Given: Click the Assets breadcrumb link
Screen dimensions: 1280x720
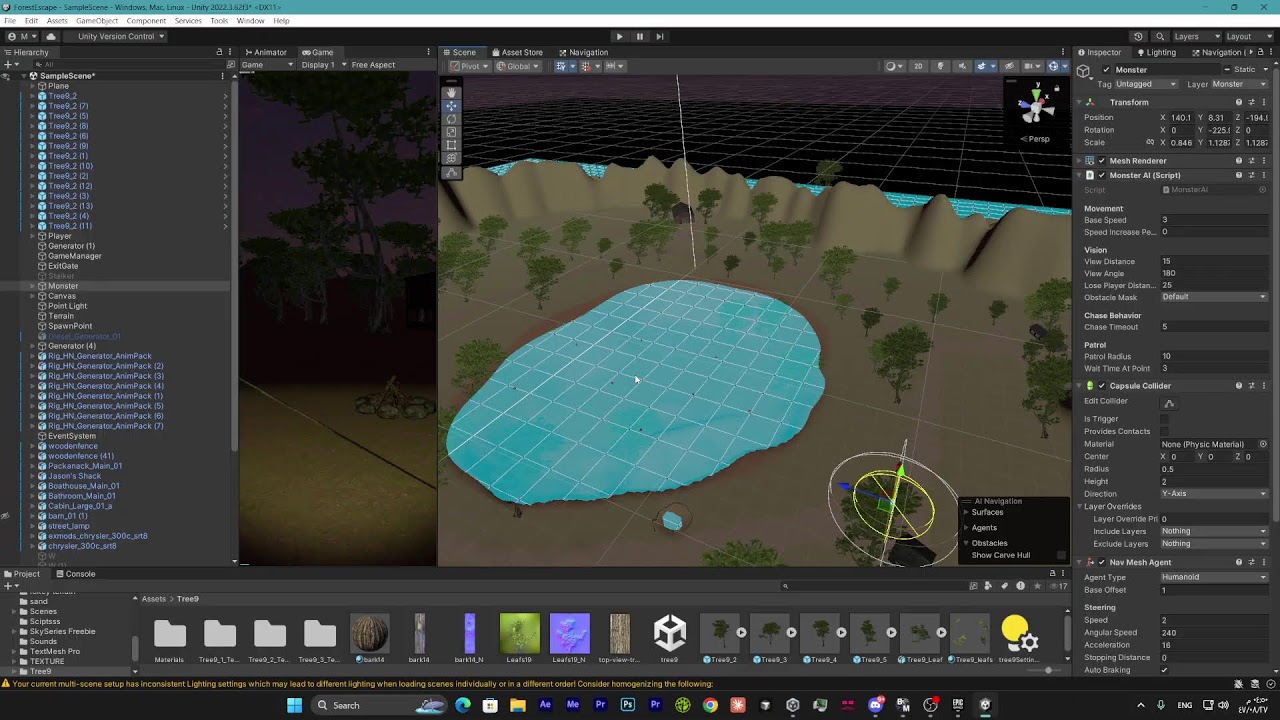Looking at the screenshot, I should pyautogui.click(x=153, y=599).
